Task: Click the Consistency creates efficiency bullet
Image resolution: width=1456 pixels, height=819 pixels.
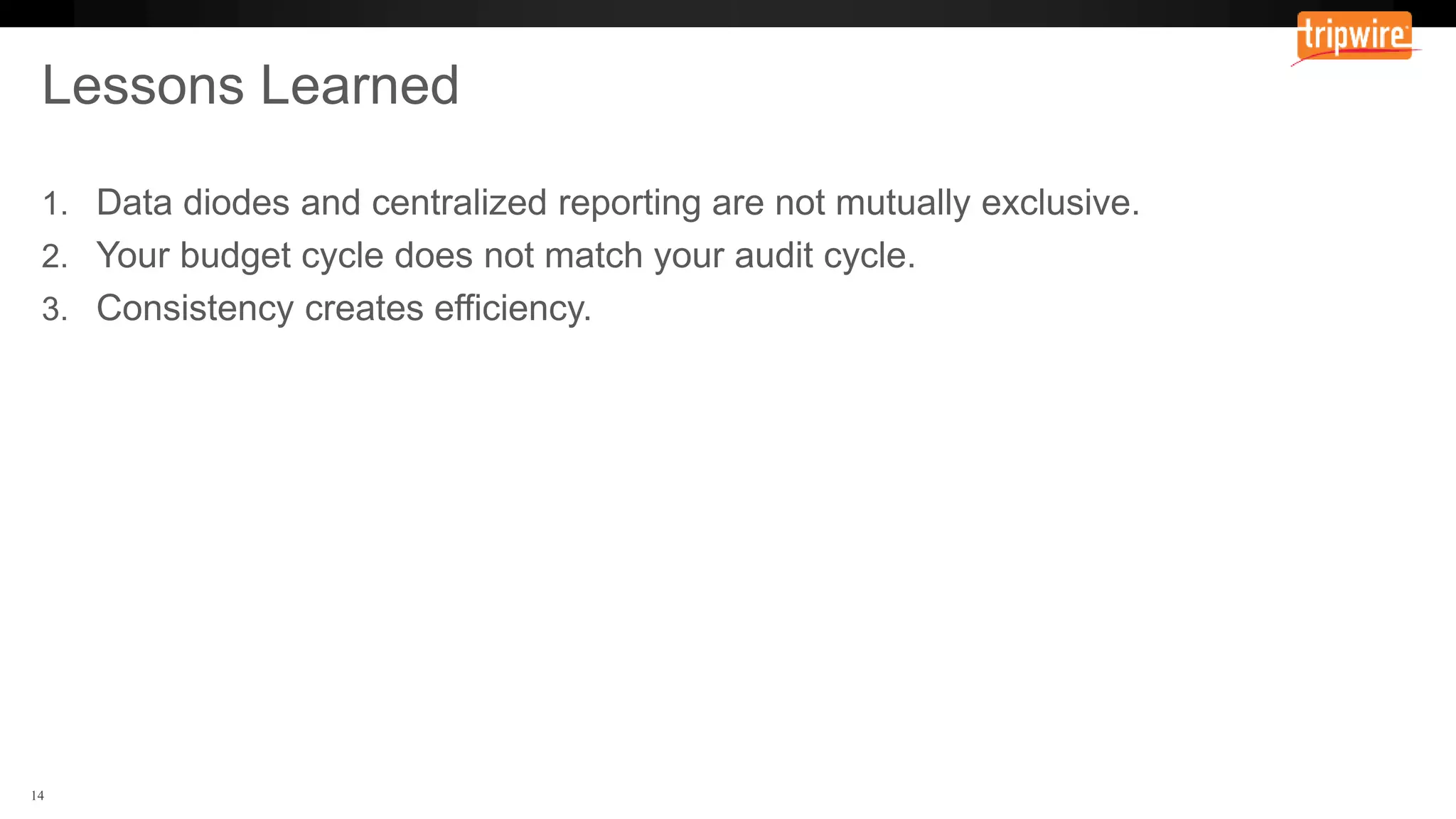Action: click(343, 308)
